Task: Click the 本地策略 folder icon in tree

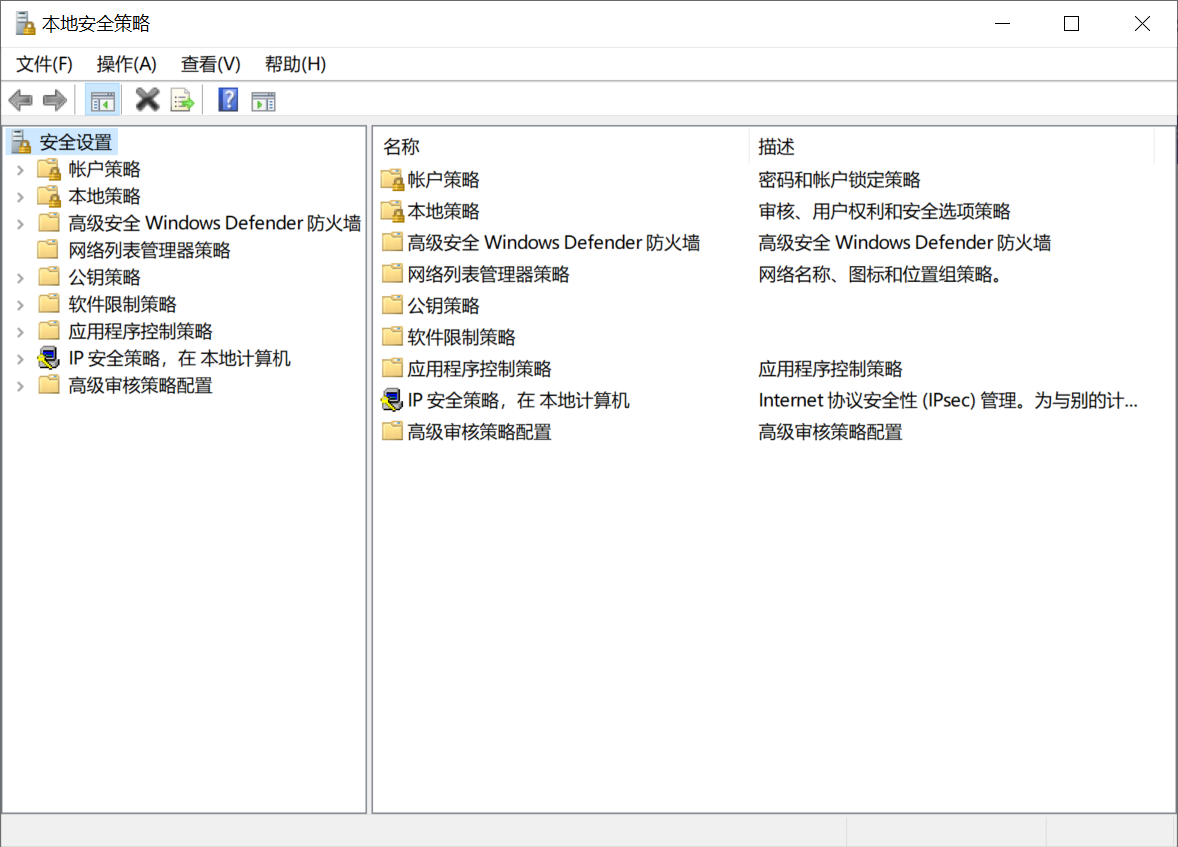Action: point(50,196)
